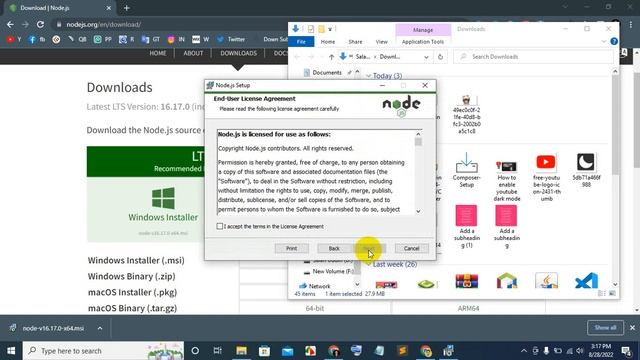Click the Windows Binary (.zip) row label
The image size is (640, 360).
click(131, 276)
